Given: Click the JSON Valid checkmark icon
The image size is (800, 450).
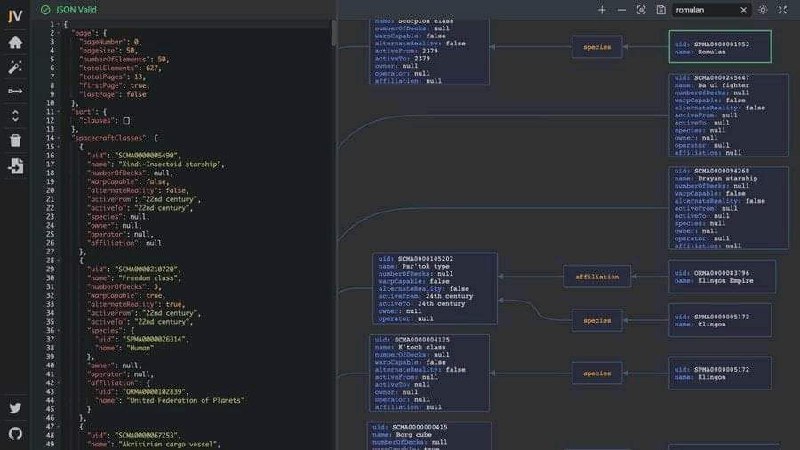Looking at the screenshot, I should pyautogui.click(x=45, y=9).
